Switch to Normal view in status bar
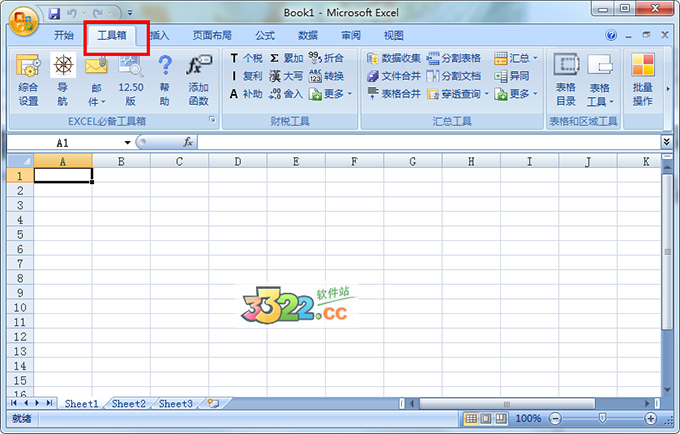The image size is (680, 434). [471, 418]
